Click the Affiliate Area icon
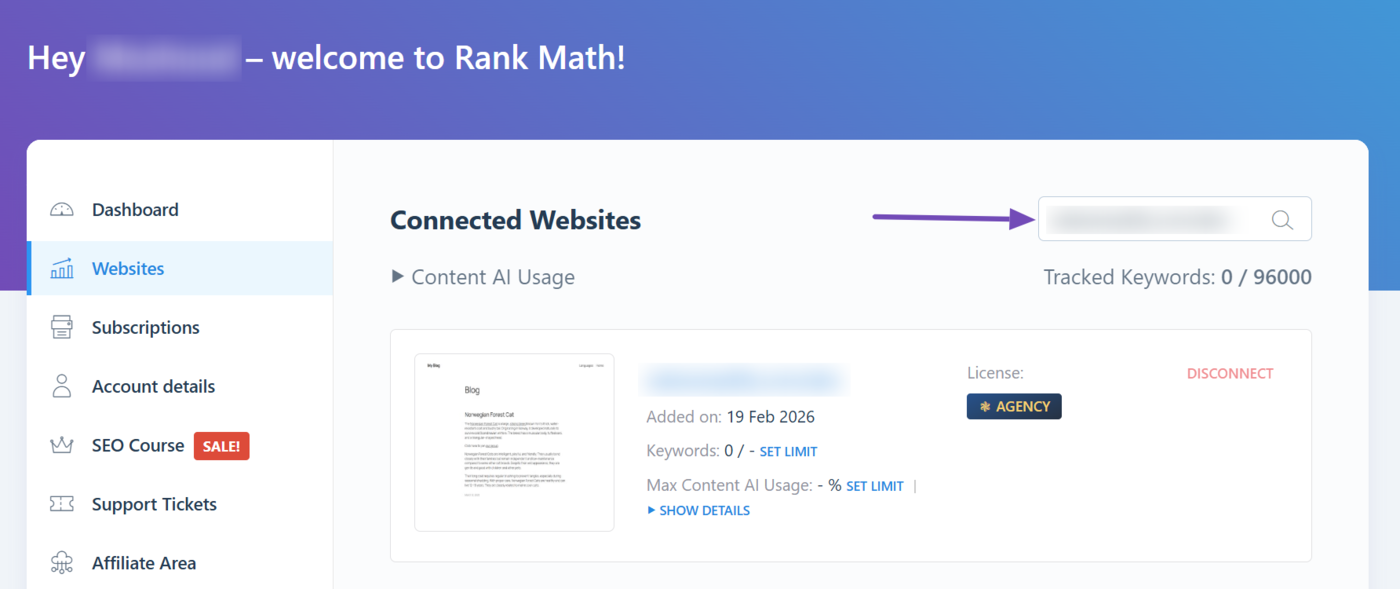This screenshot has height=589, width=1400. (62, 563)
